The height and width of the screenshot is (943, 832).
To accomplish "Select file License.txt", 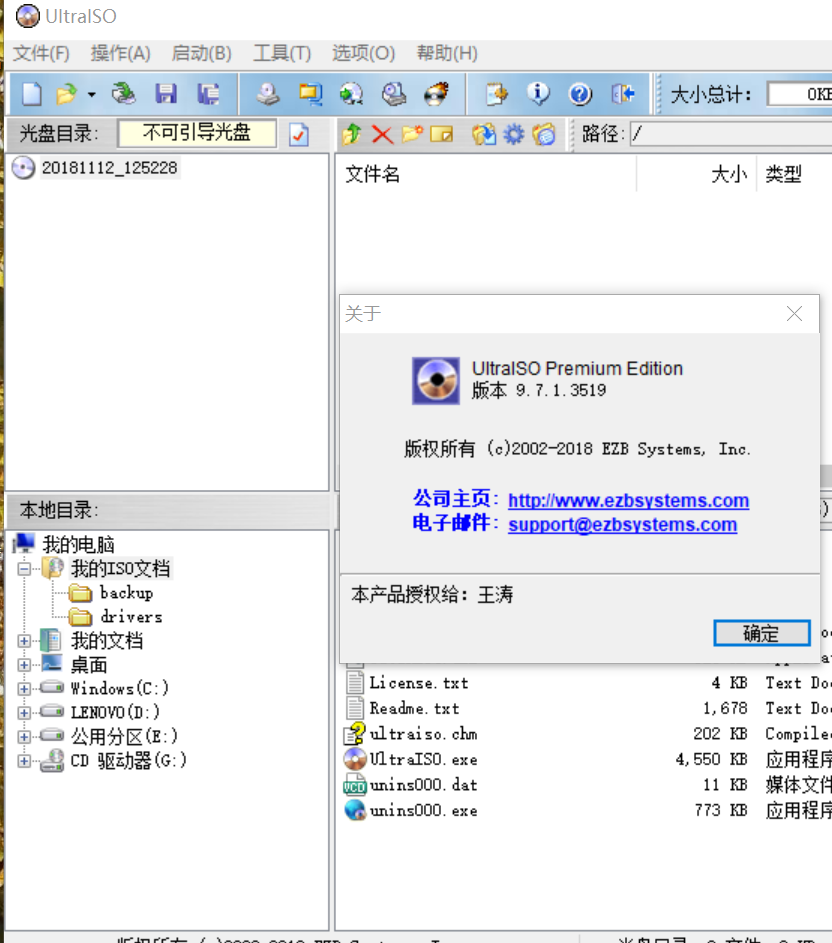I will (419, 683).
